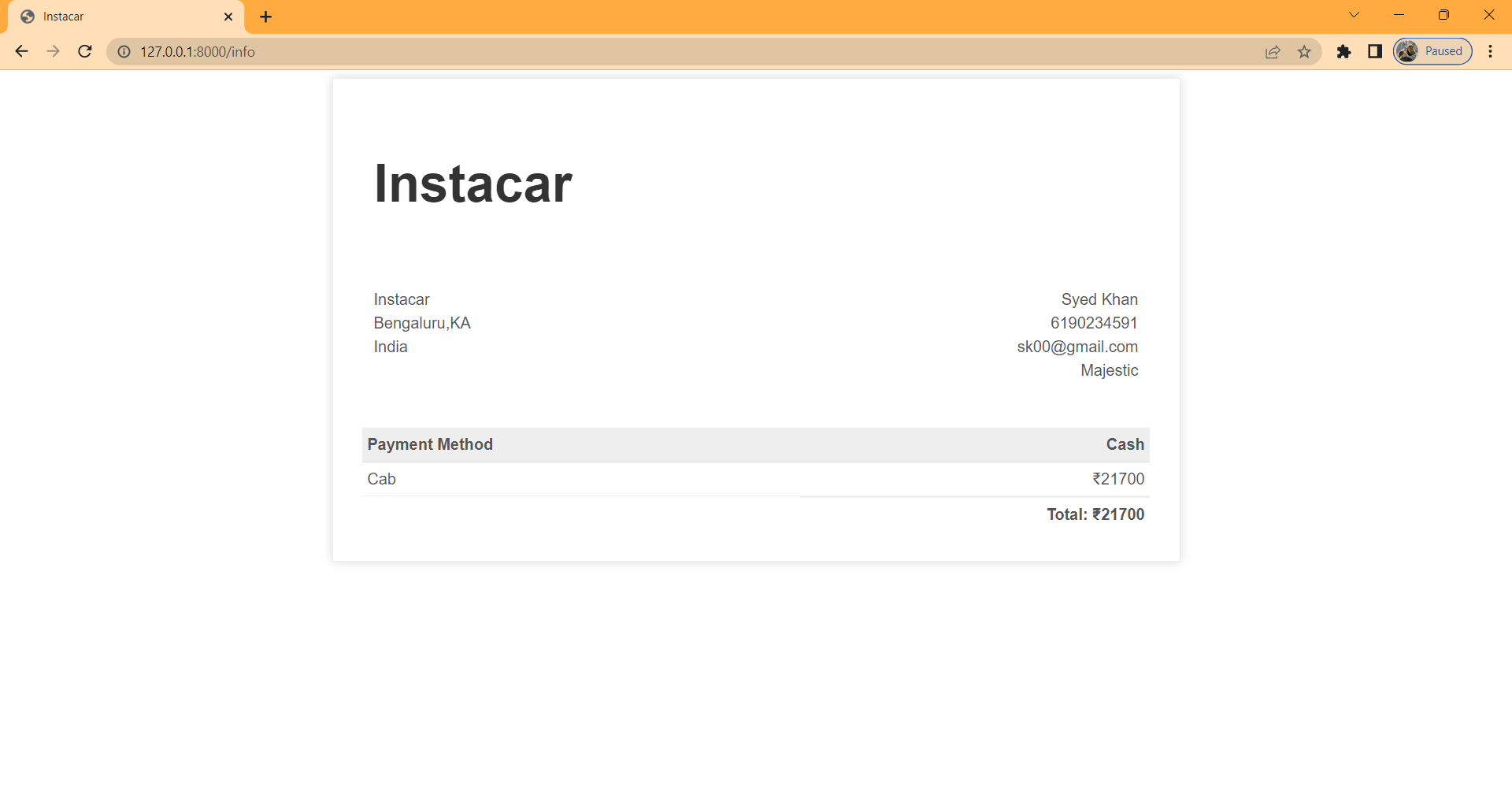Close the Instacar tab
Screen dimensions: 1512x798
(x=228, y=16)
